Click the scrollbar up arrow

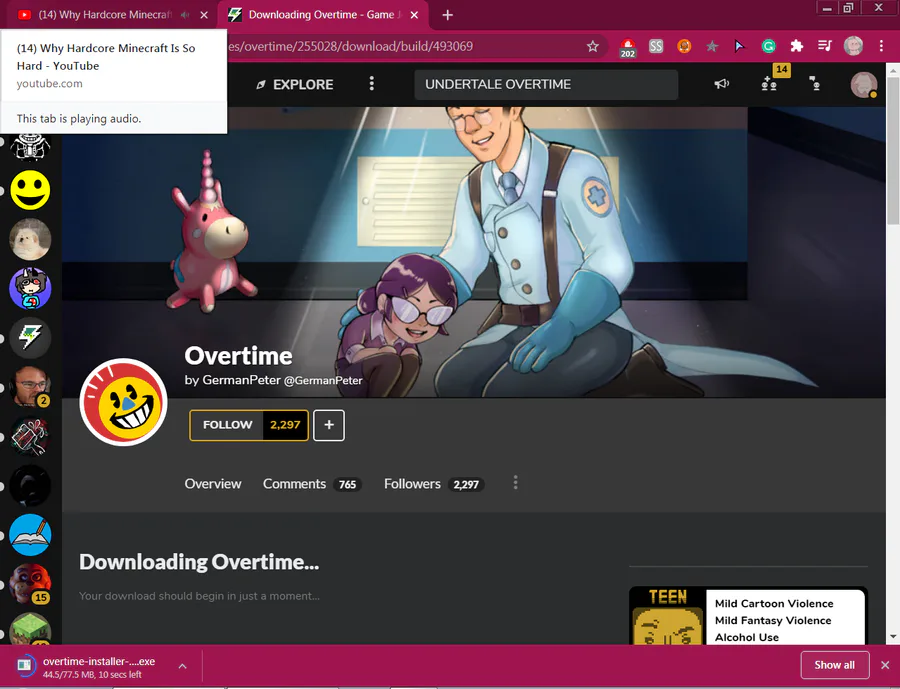pyautogui.click(x=893, y=70)
